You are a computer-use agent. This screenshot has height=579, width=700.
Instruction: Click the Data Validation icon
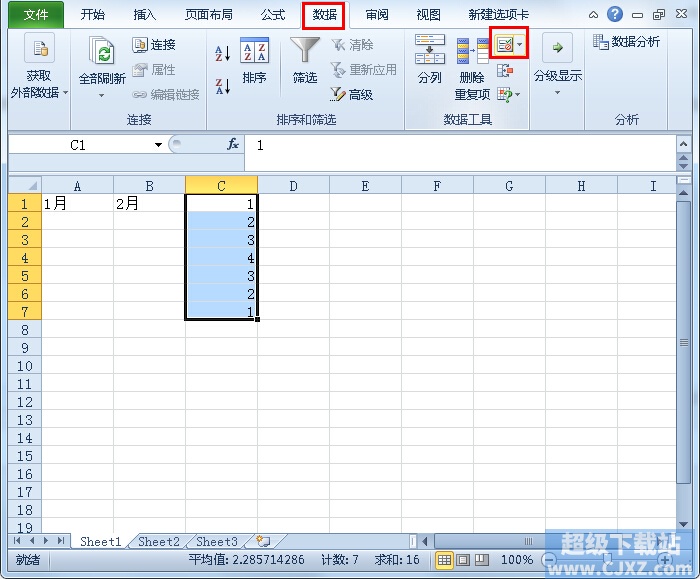click(505, 45)
